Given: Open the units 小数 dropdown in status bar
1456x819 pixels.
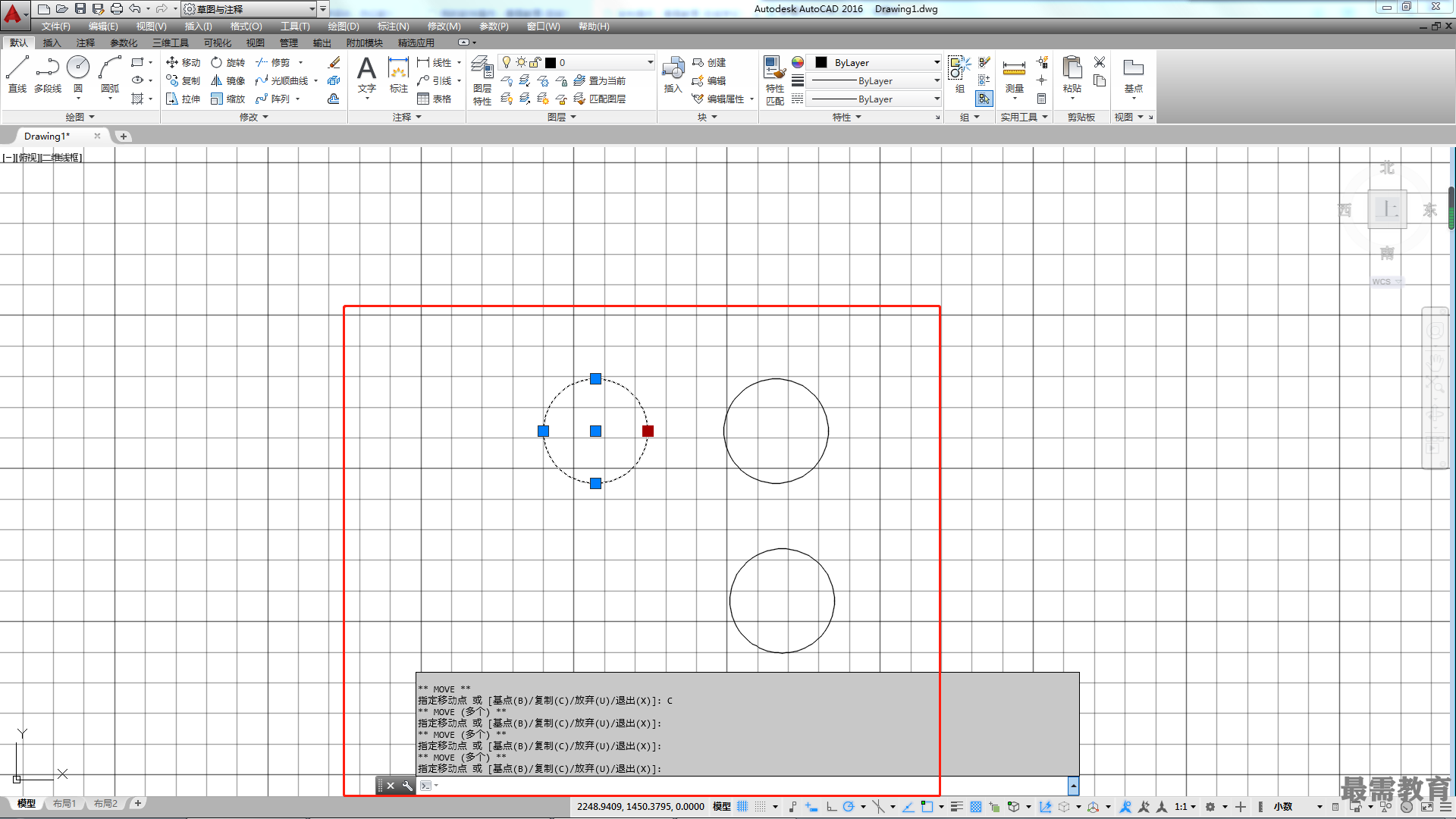Looking at the screenshot, I should click(x=1298, y=807).
